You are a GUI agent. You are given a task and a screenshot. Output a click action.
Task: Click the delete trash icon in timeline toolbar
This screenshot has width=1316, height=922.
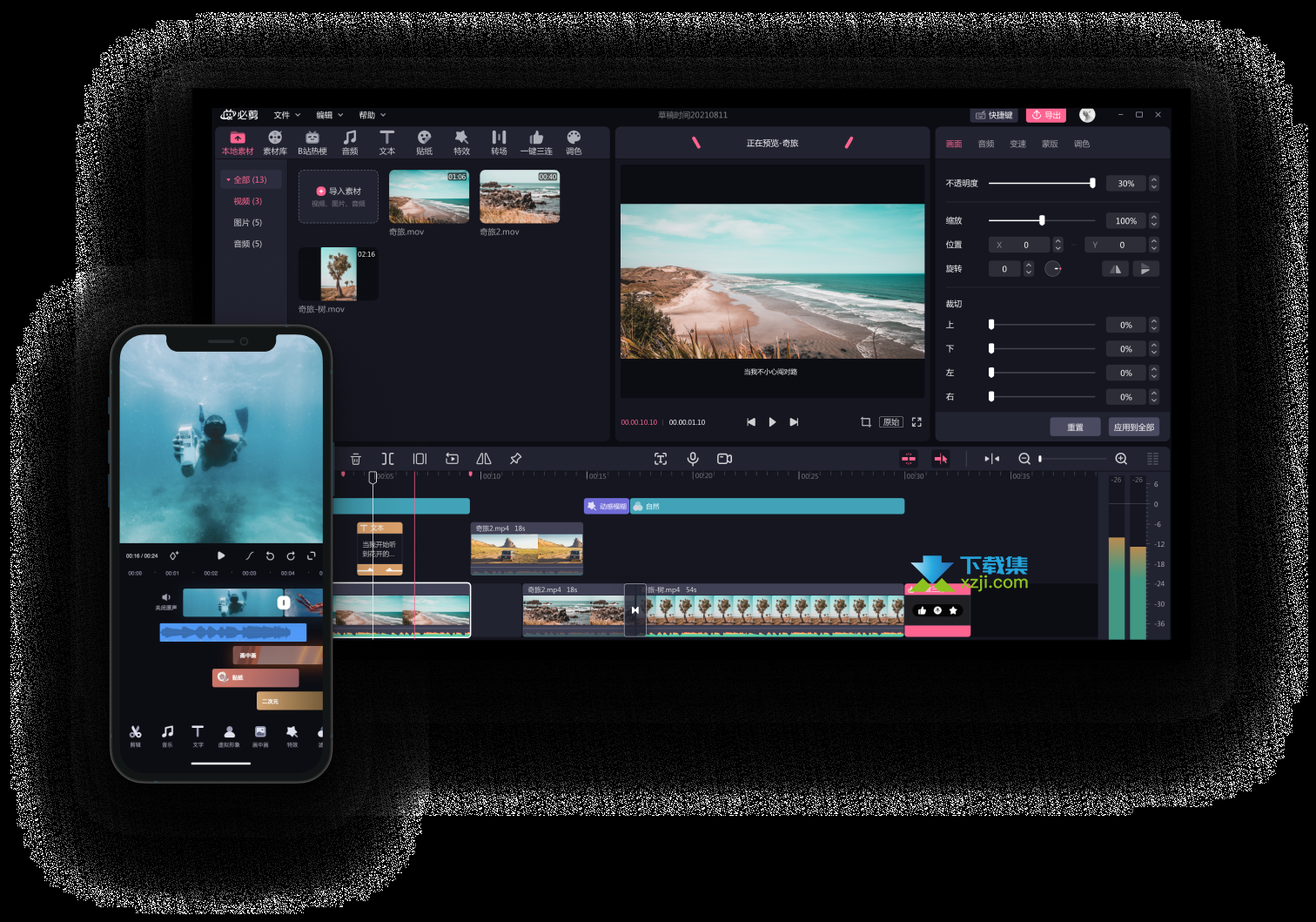(355, 459)
